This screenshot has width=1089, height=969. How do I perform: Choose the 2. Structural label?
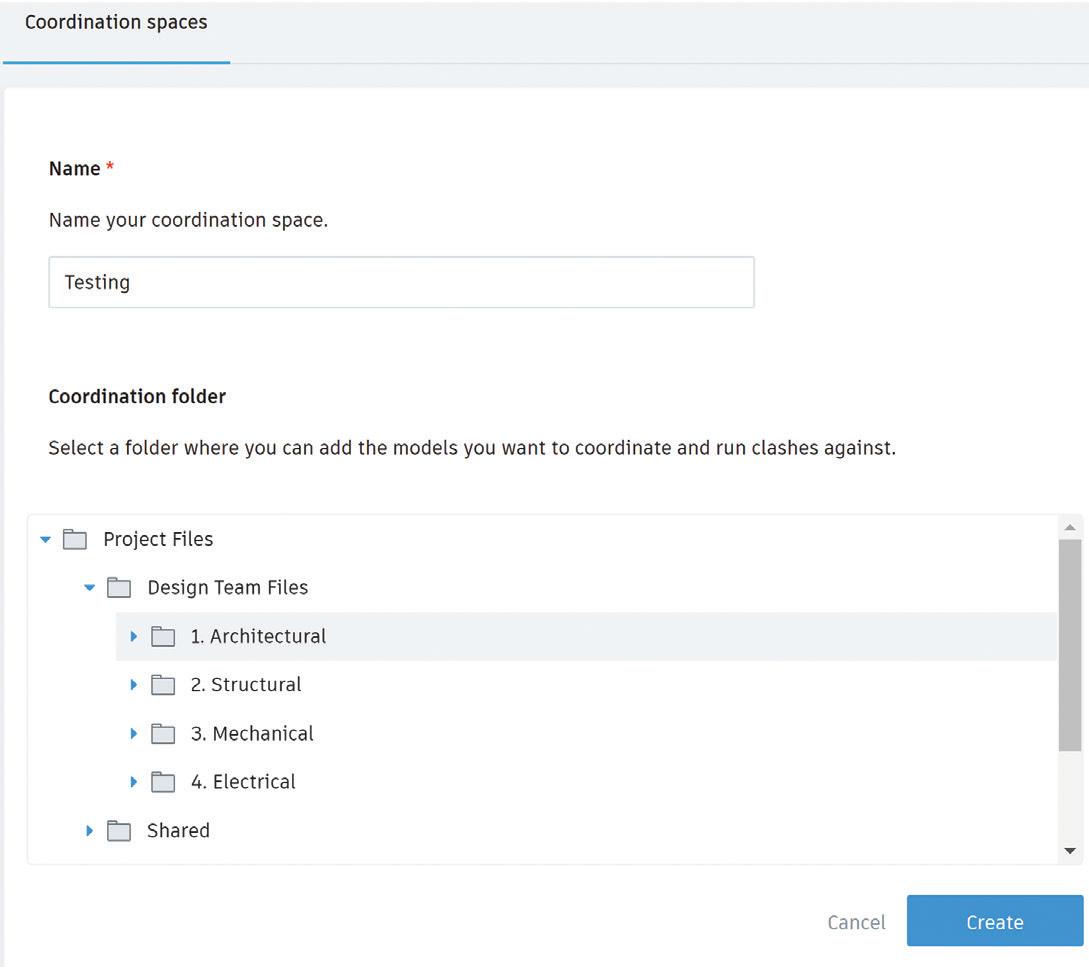click(x=246, y=685)
